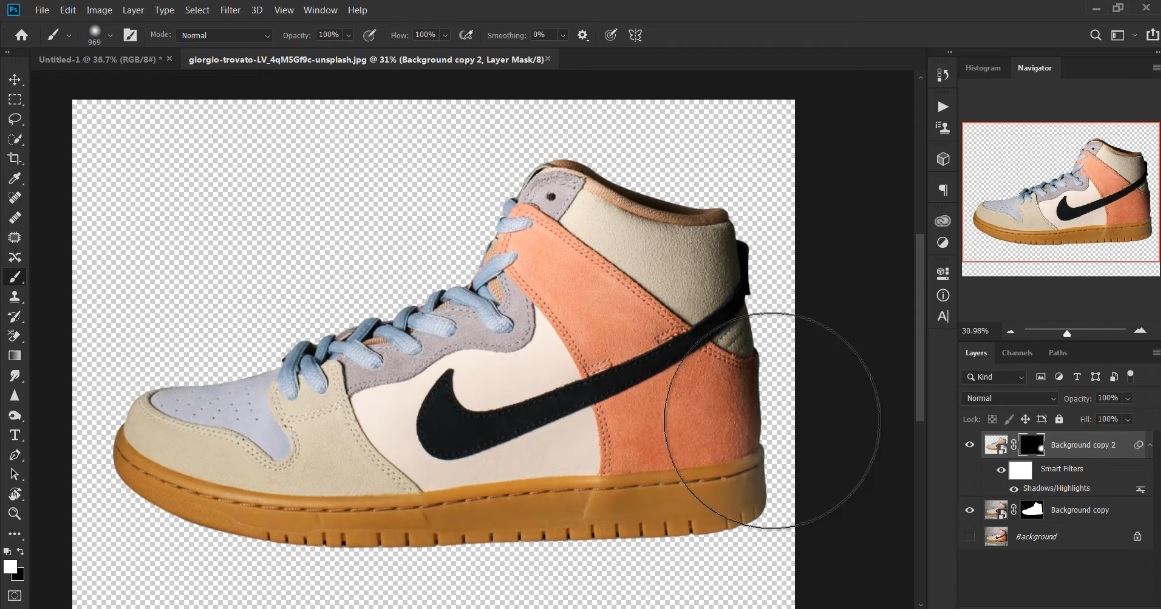Select the Path Selection tool
The height and width of the screenshot is (609, 1161).
click(x=15, y=474)
